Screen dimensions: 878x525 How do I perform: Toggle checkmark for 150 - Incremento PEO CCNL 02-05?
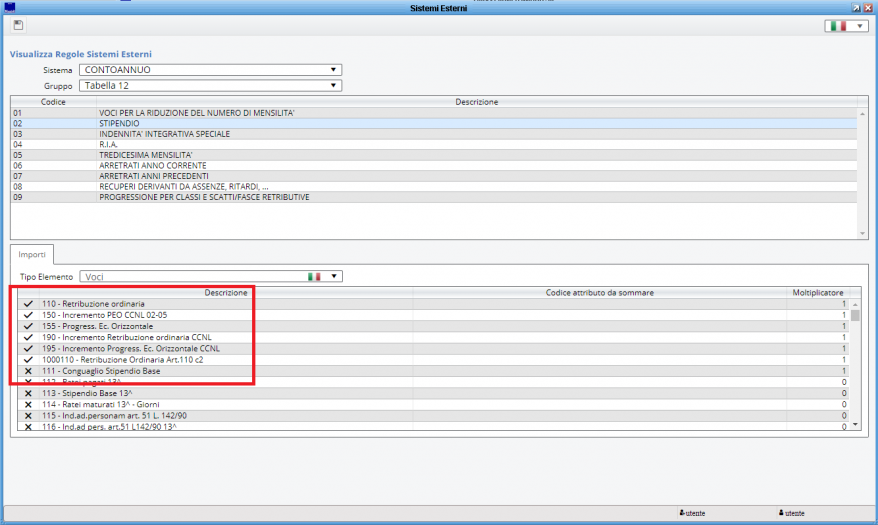coord(28,315)
